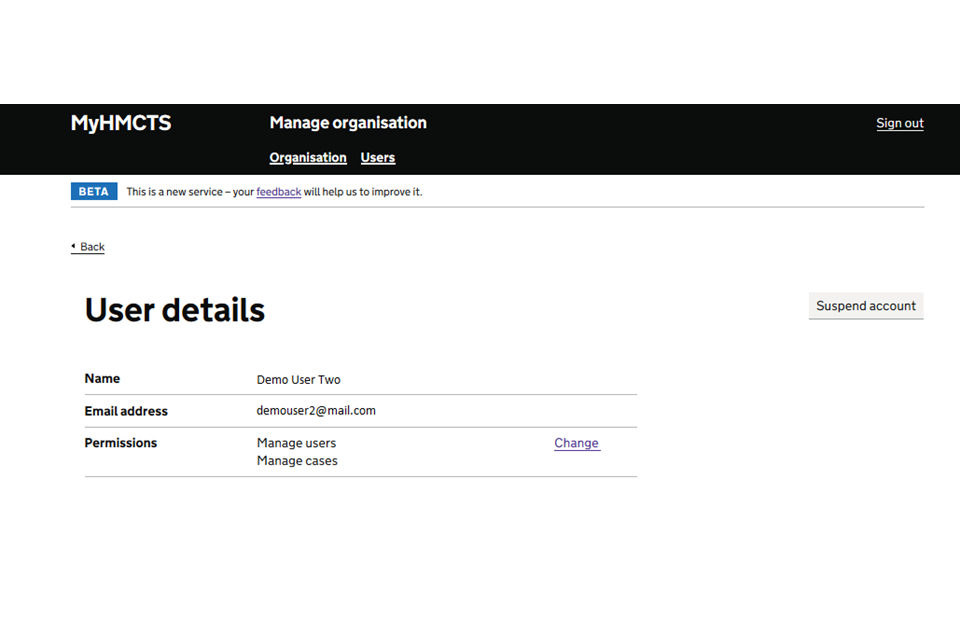Viewport: 960px width, 640px height.
Task: Click the Manage cases permission text
Action: click(297, 461)
